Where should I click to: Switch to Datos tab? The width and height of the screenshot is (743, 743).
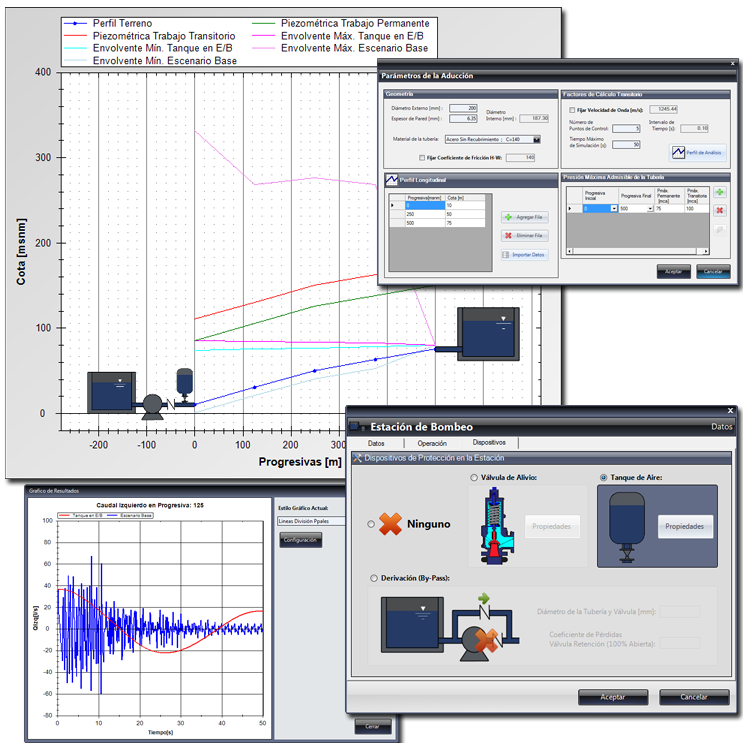tap(376, 443)
